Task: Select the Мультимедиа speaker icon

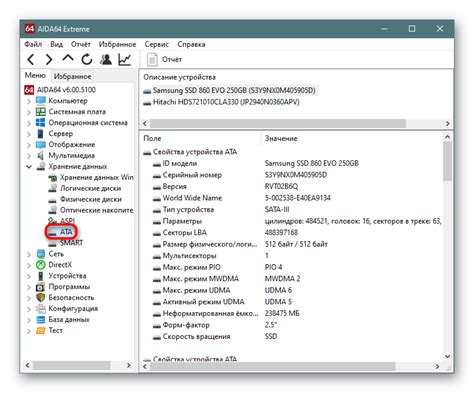Action: coord(41,155)
